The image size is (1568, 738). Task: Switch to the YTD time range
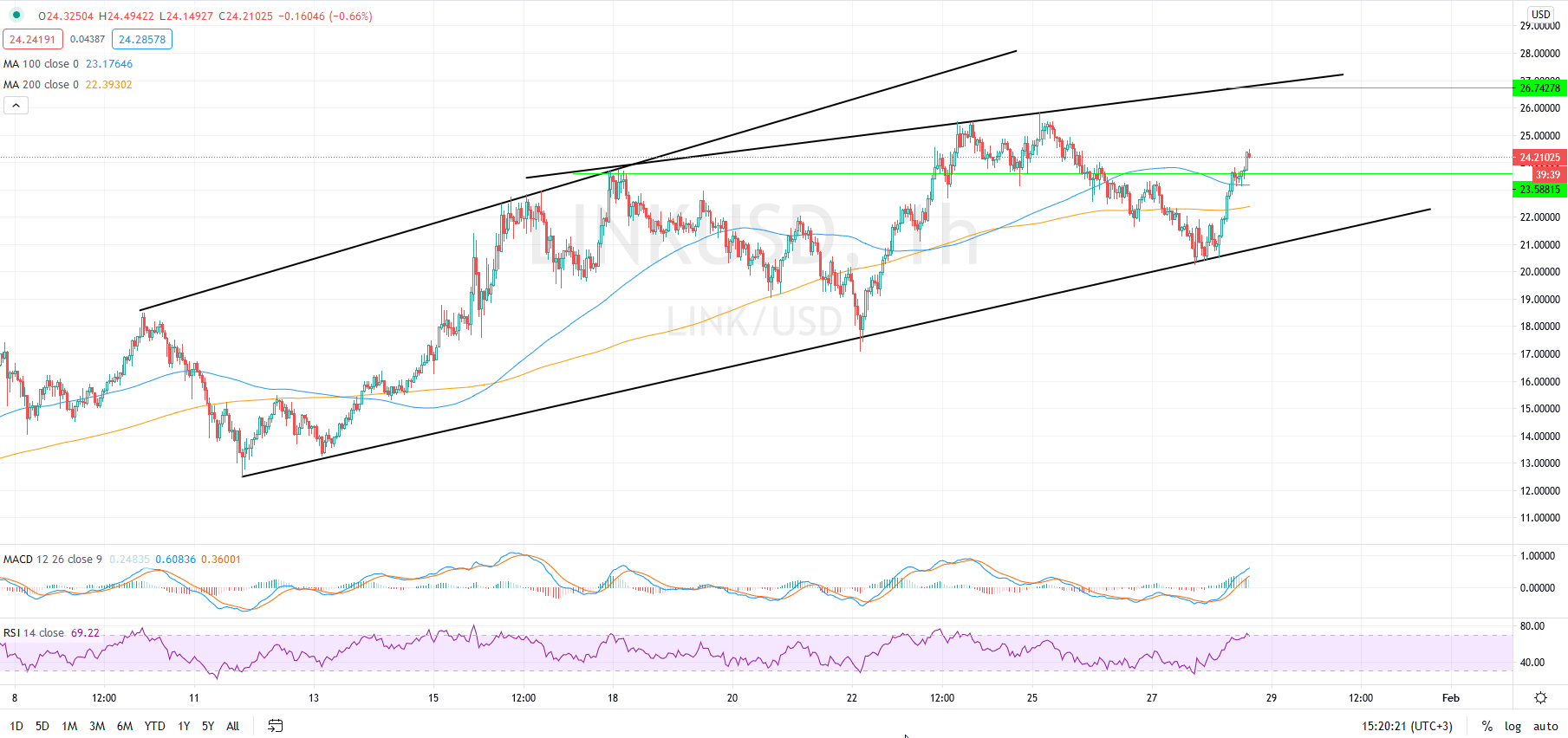[x=155, y=726]
